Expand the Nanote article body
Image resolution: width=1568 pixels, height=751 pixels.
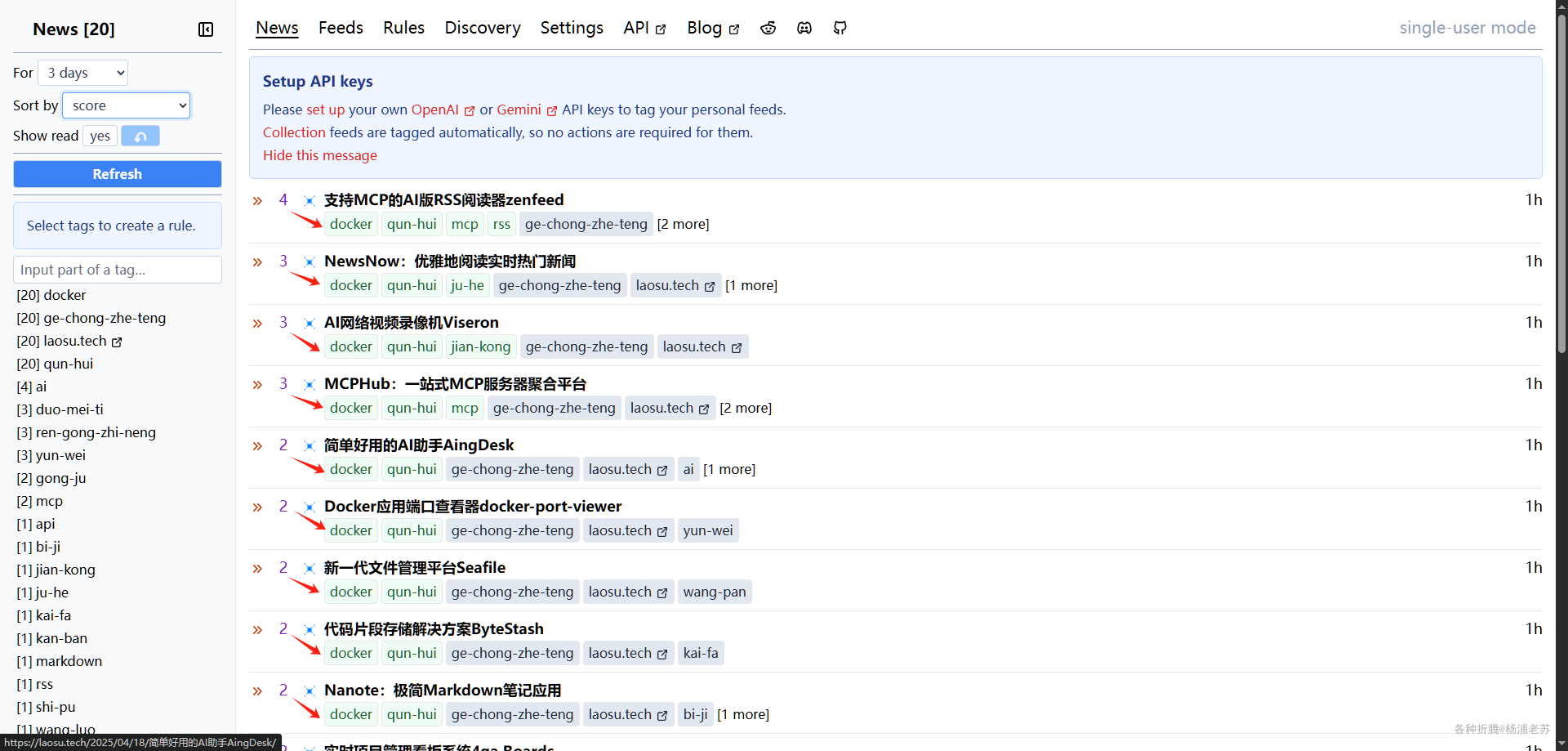coord(257,691)
